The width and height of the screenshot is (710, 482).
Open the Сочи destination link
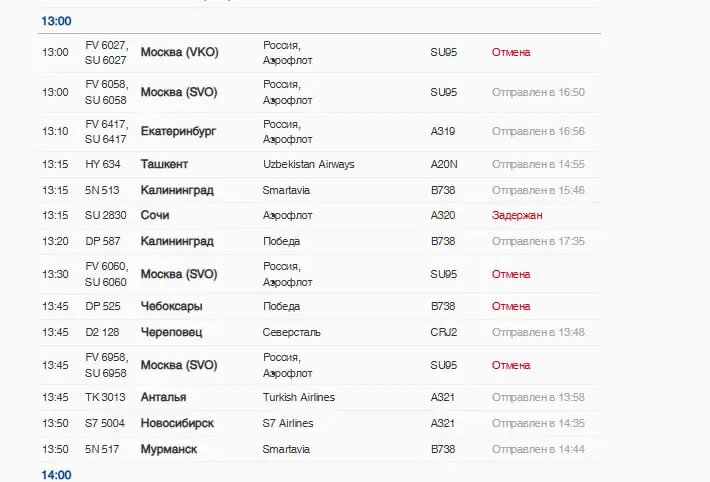tap(156, 215)
